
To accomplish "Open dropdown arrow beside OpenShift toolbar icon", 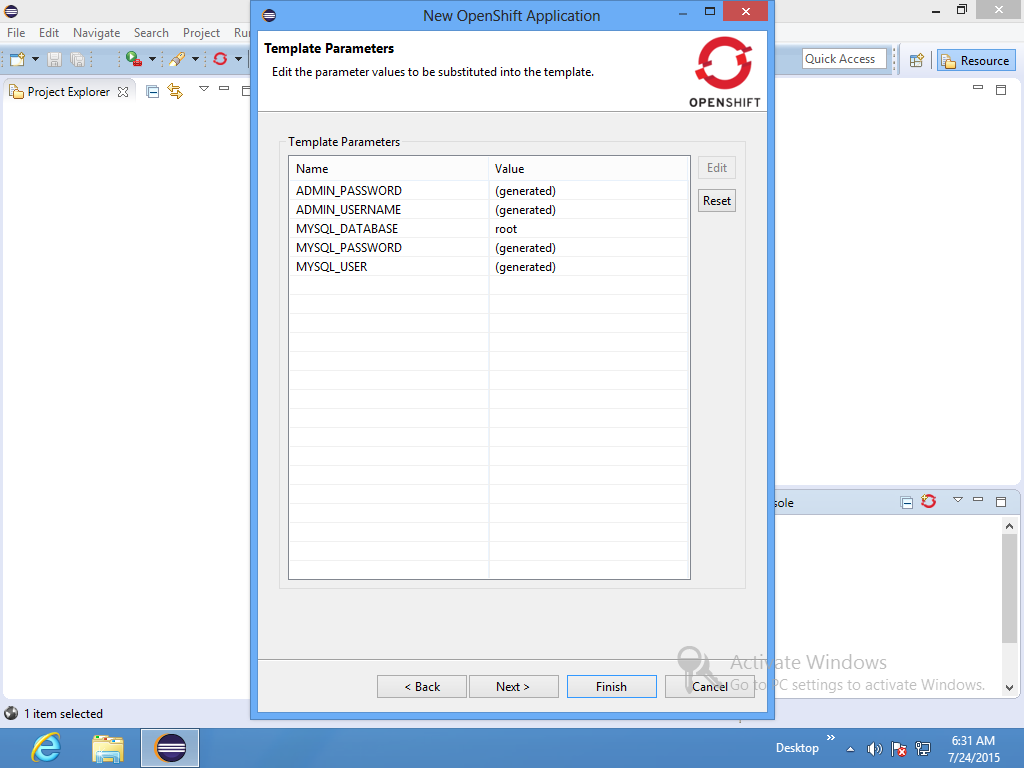I will click(238, 59).
